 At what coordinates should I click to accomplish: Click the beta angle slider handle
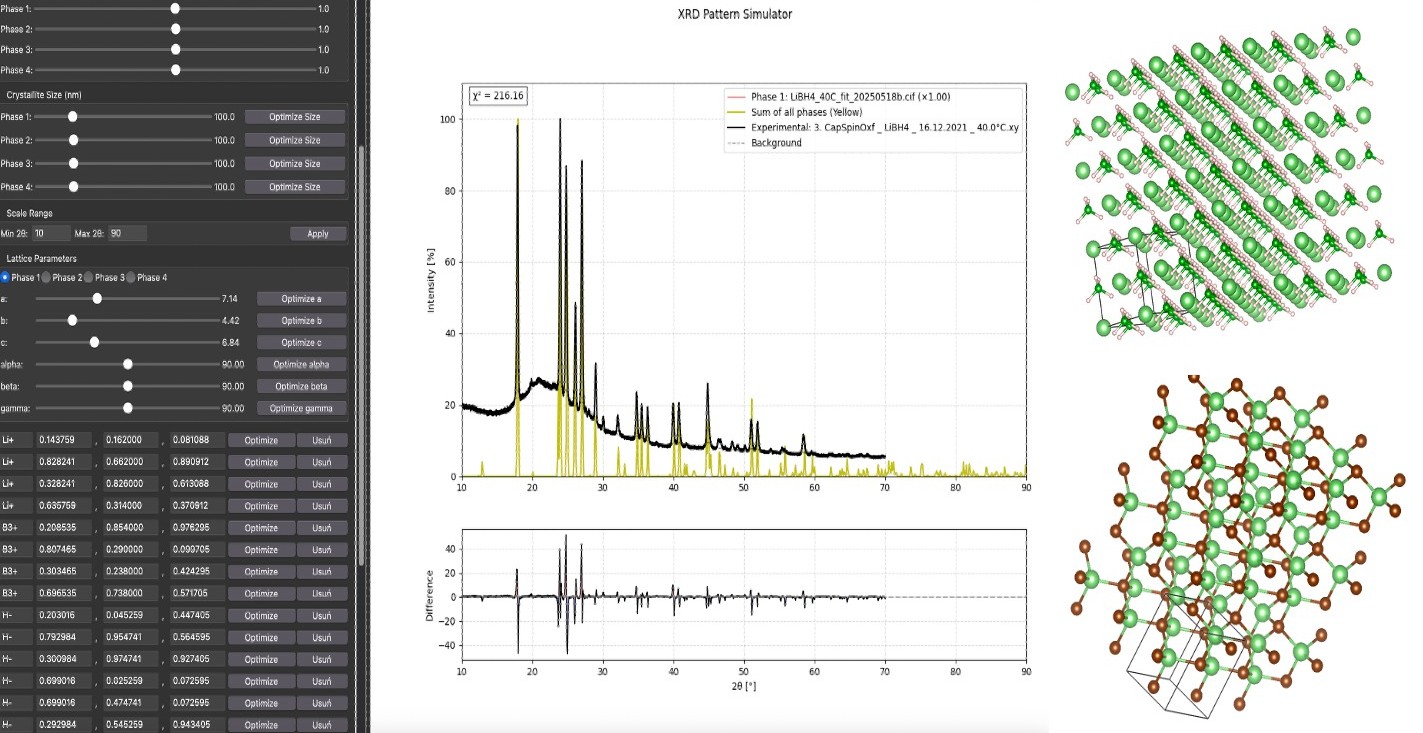pos(128,386)
